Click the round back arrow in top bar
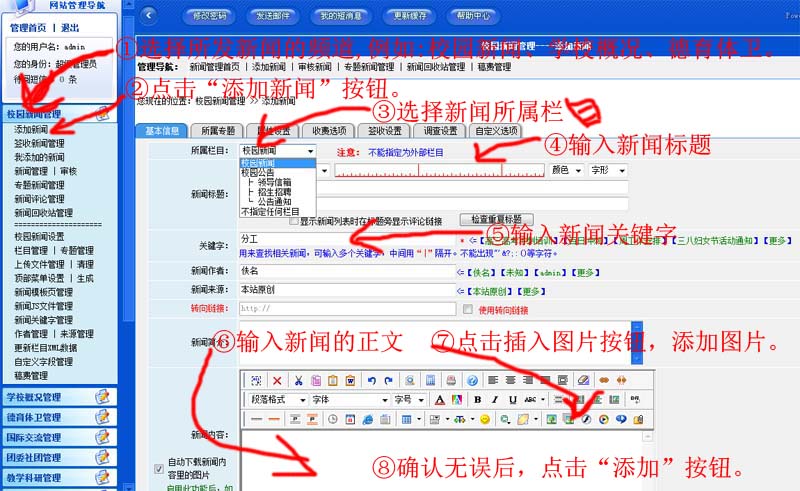The height and width of the screenshot is (491, 800). click(x=148, y=15)
